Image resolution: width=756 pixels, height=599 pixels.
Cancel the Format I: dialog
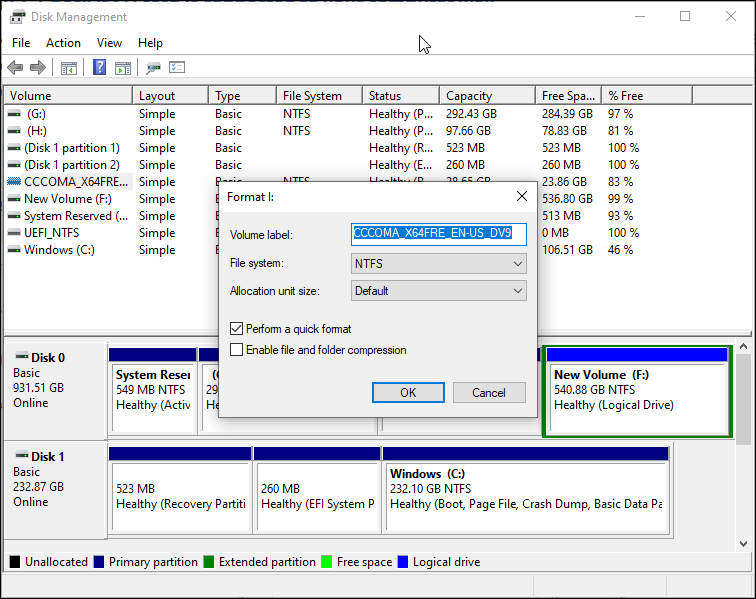coord(489,392)
